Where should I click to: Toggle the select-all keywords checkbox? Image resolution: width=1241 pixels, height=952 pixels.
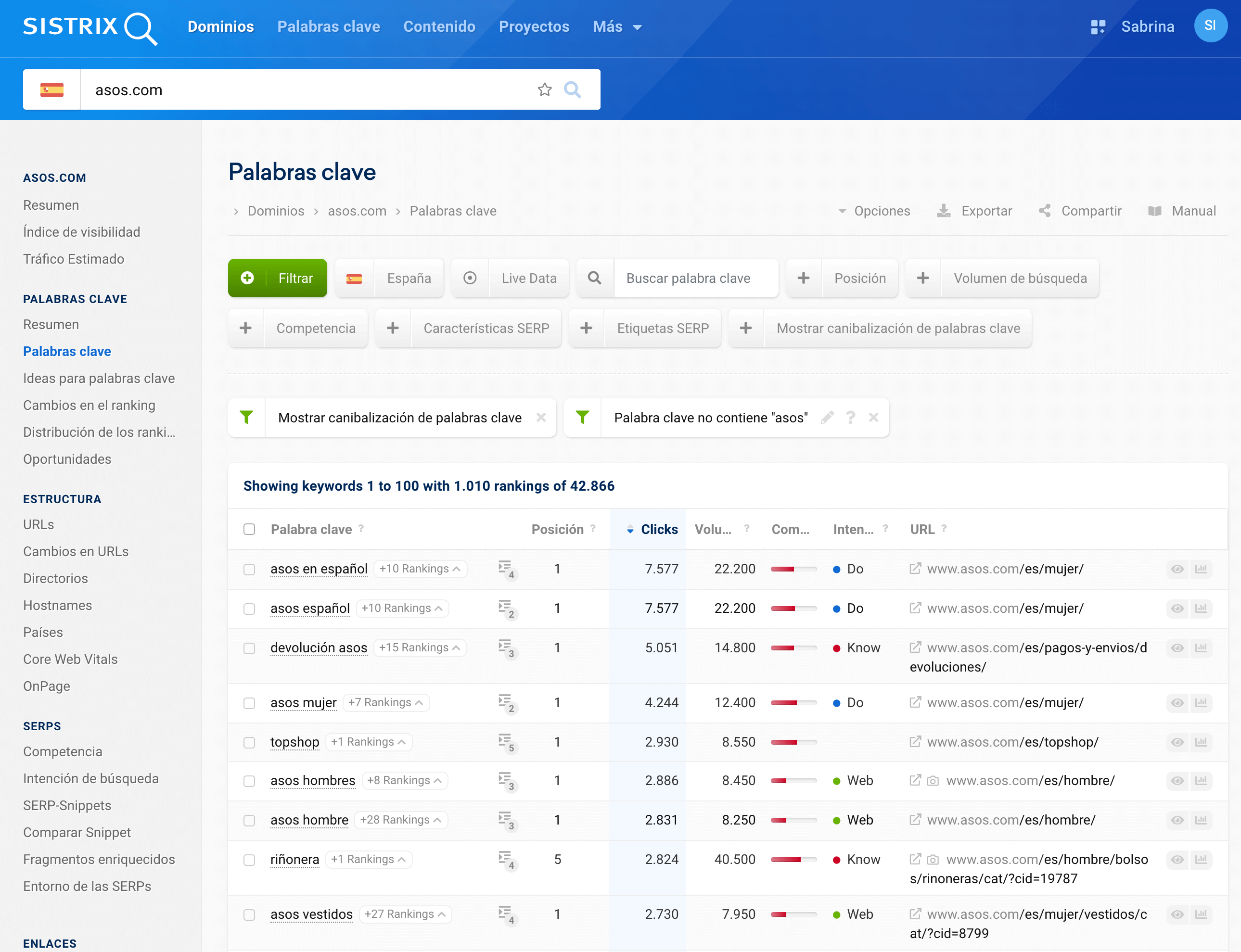tap(249, 529)
